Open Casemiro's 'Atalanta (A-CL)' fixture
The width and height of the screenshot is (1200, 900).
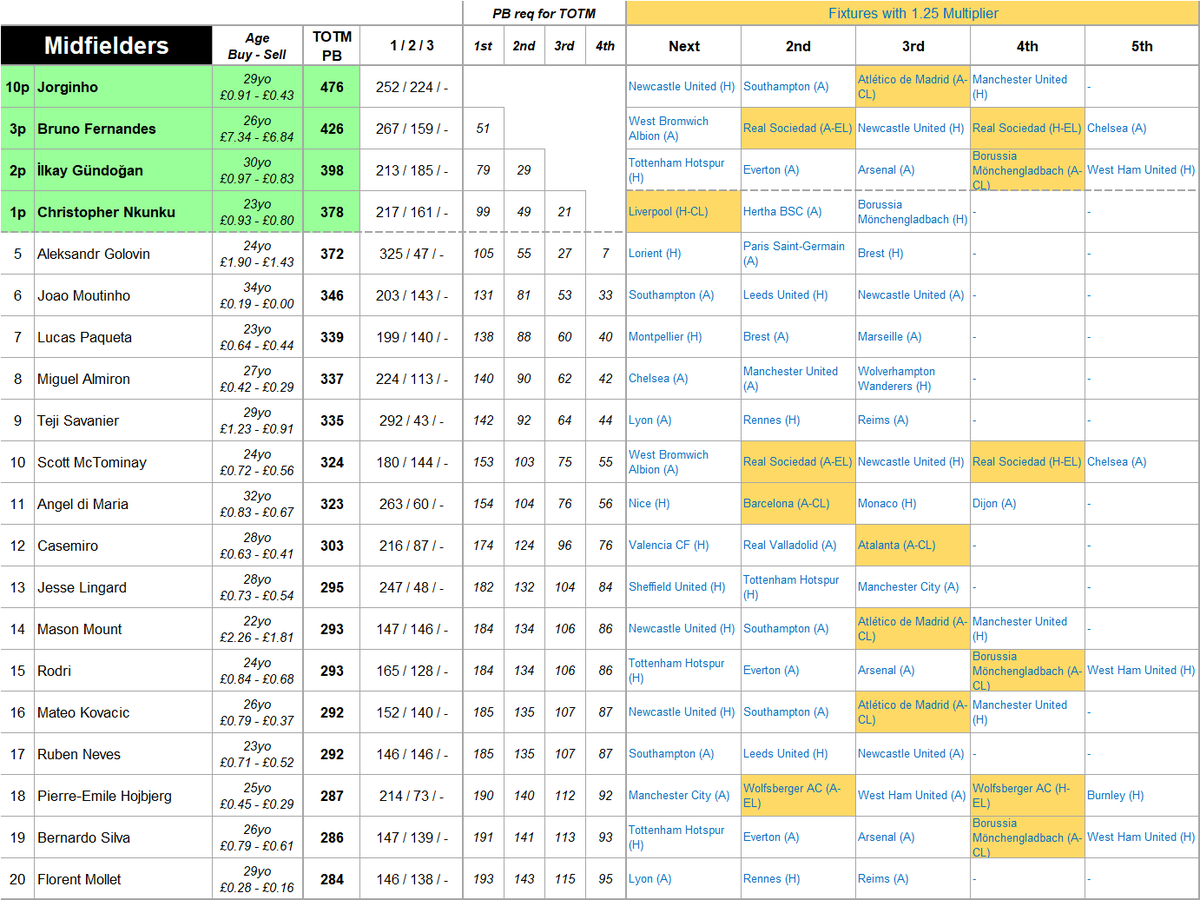pyautogui.click(x=897, y=546)
